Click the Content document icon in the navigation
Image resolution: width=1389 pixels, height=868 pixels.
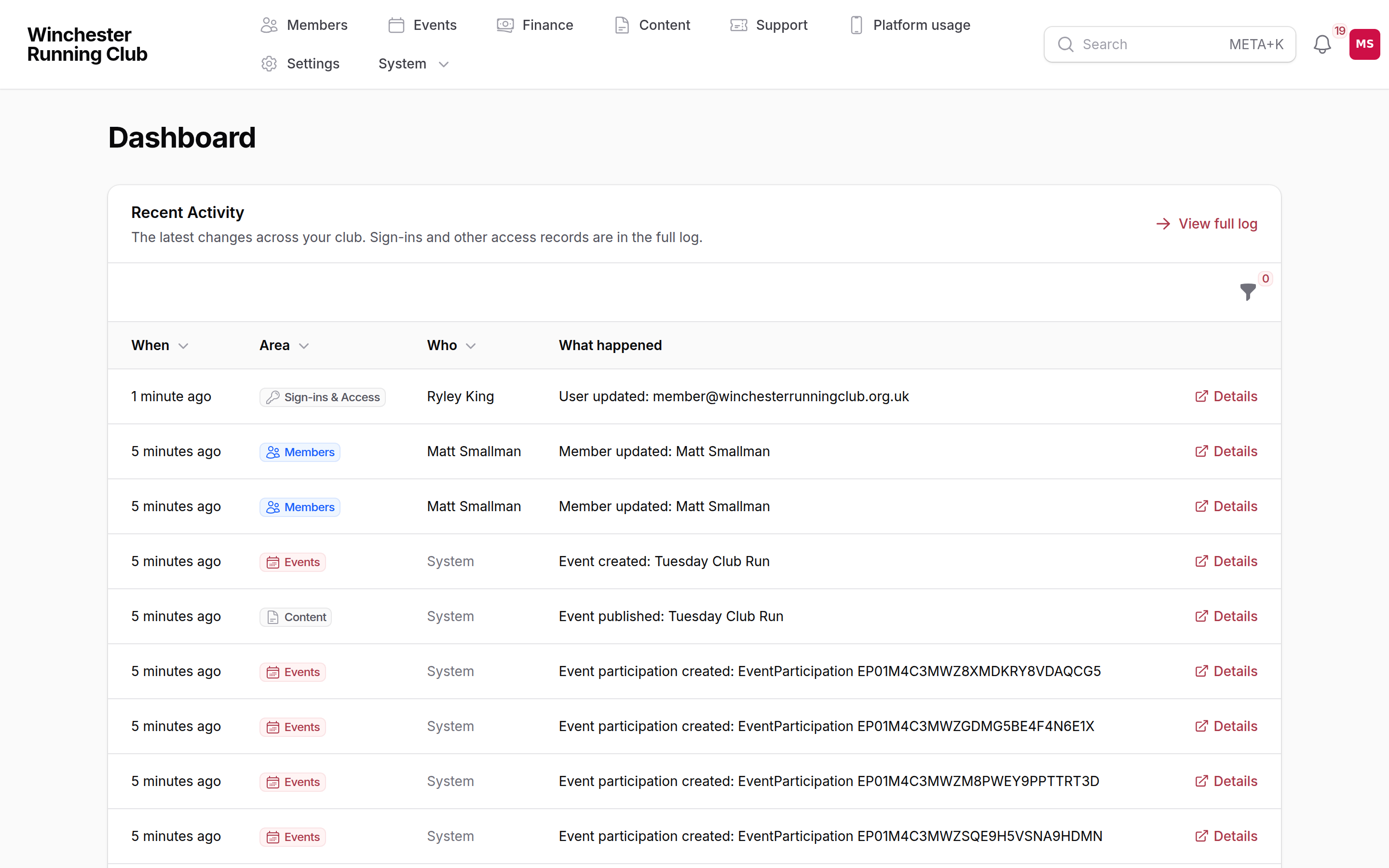pos(622,25)
